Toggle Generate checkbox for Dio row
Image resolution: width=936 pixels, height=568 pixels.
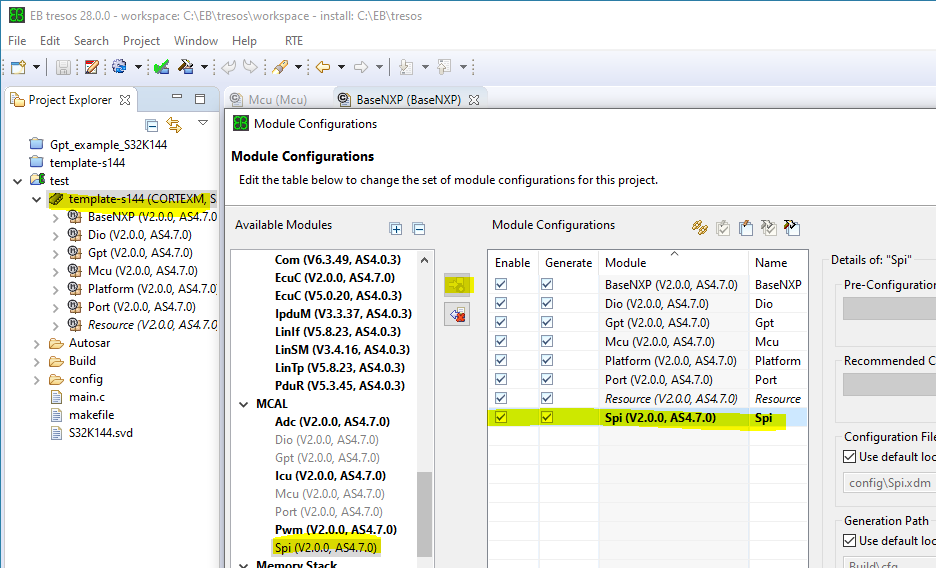click(x=547, y=303)
